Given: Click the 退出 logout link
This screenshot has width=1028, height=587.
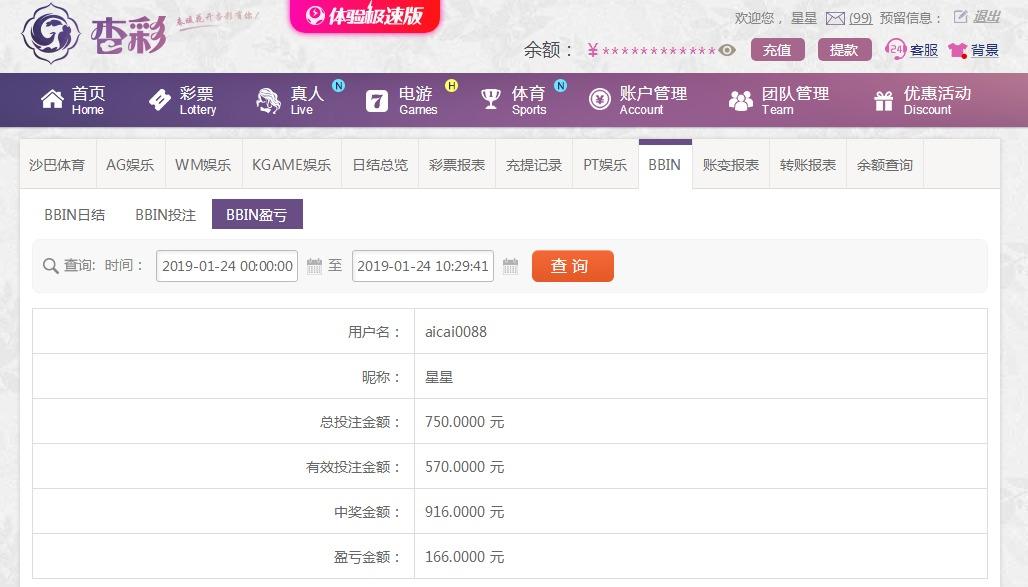Looking at the screenshot, I should [987, 17].
